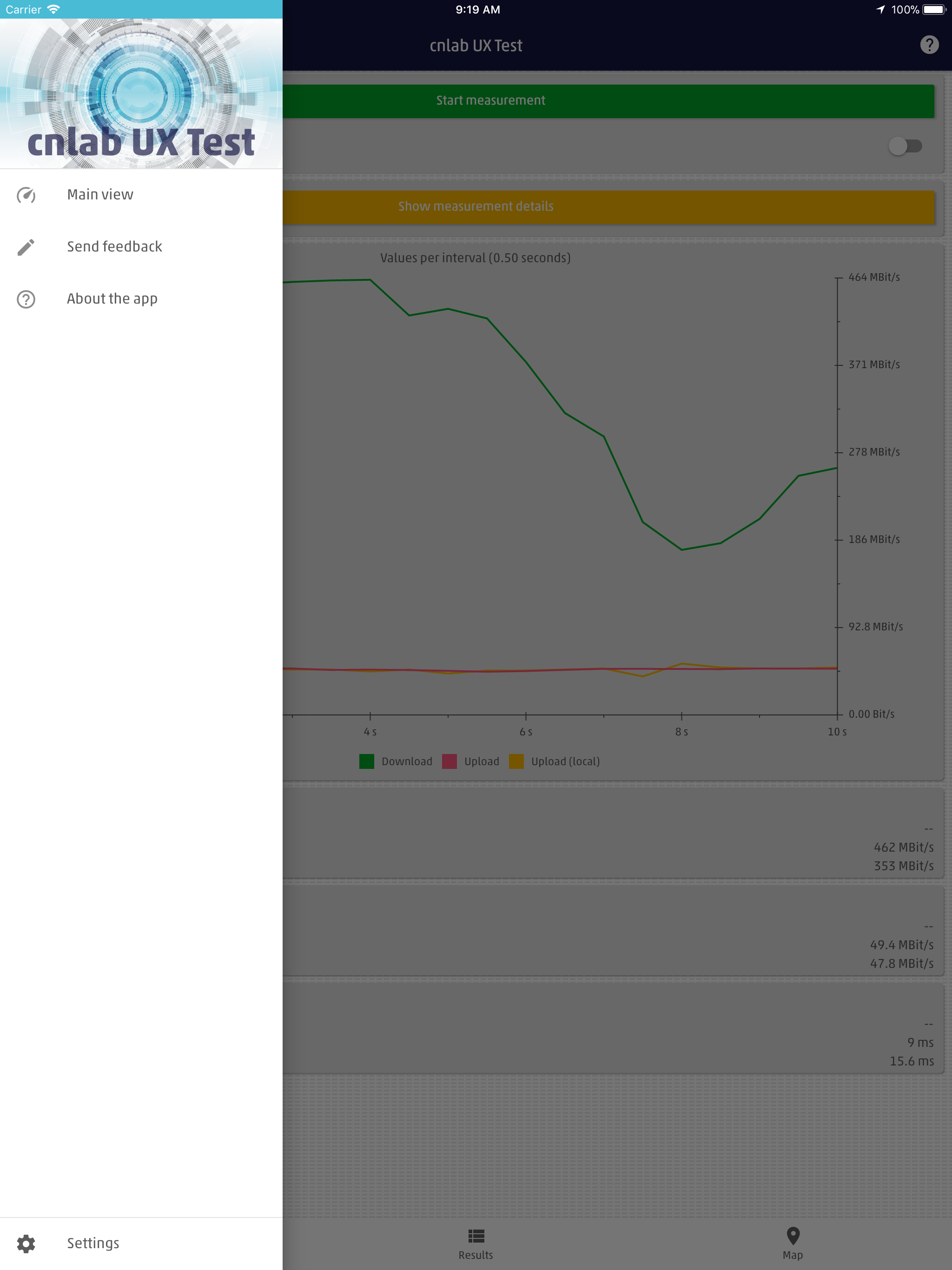Image resolution: width=952 pixels, height=1270 pixels.
Task: Tap the Results list icon
Action: pos(476,1236)
